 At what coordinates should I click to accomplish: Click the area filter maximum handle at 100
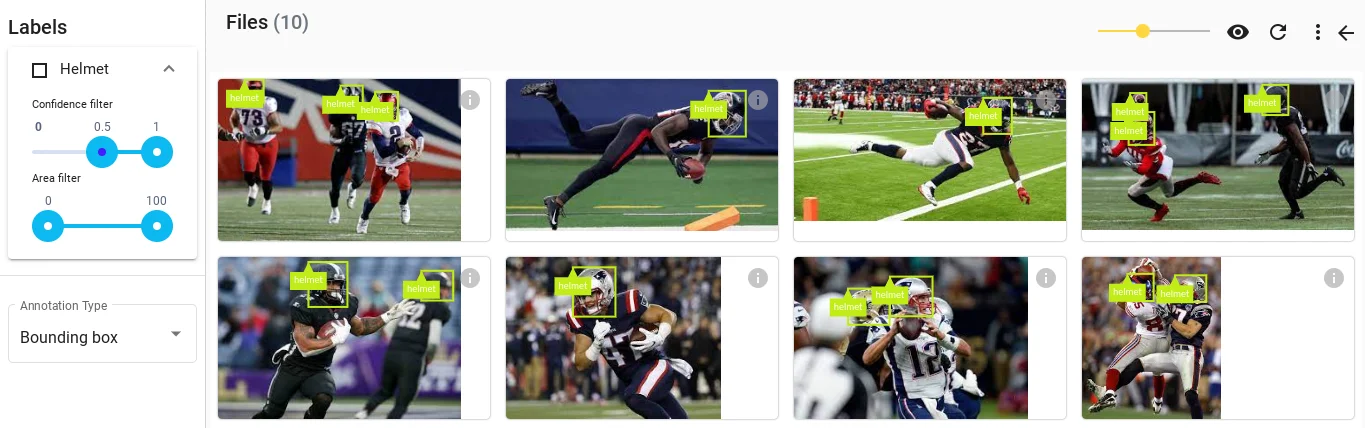click(157, 227)
